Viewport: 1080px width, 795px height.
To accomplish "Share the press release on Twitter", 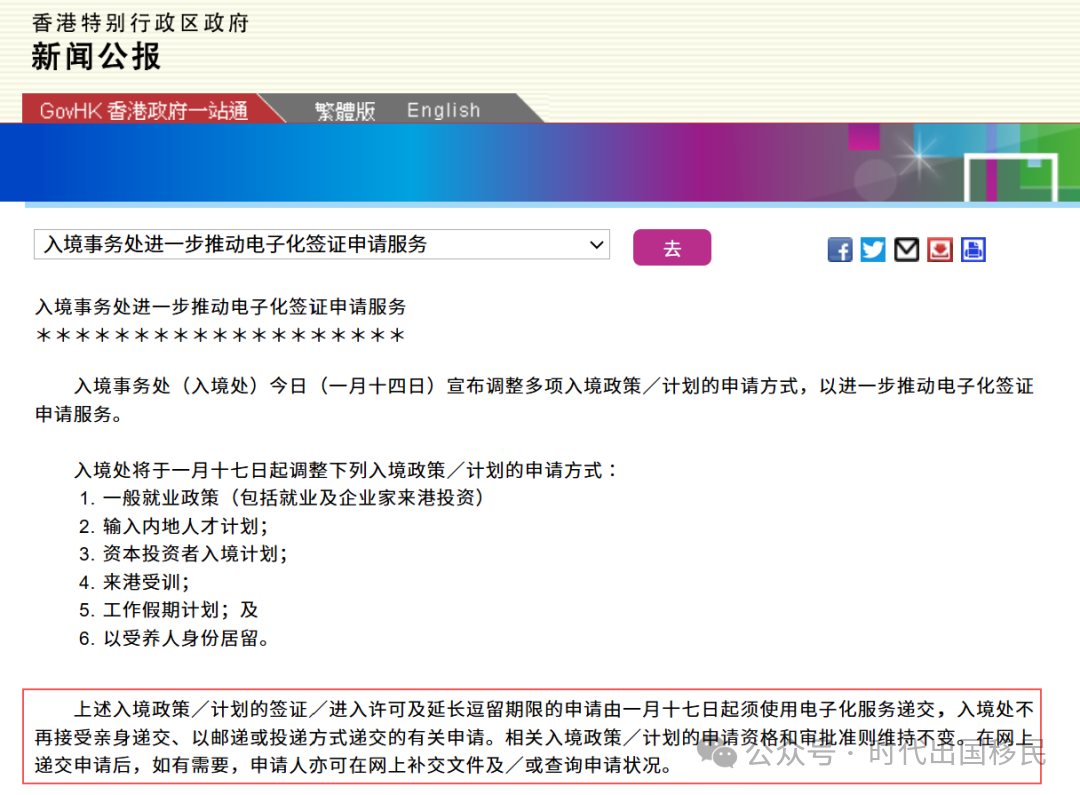I will coord(873,249).
